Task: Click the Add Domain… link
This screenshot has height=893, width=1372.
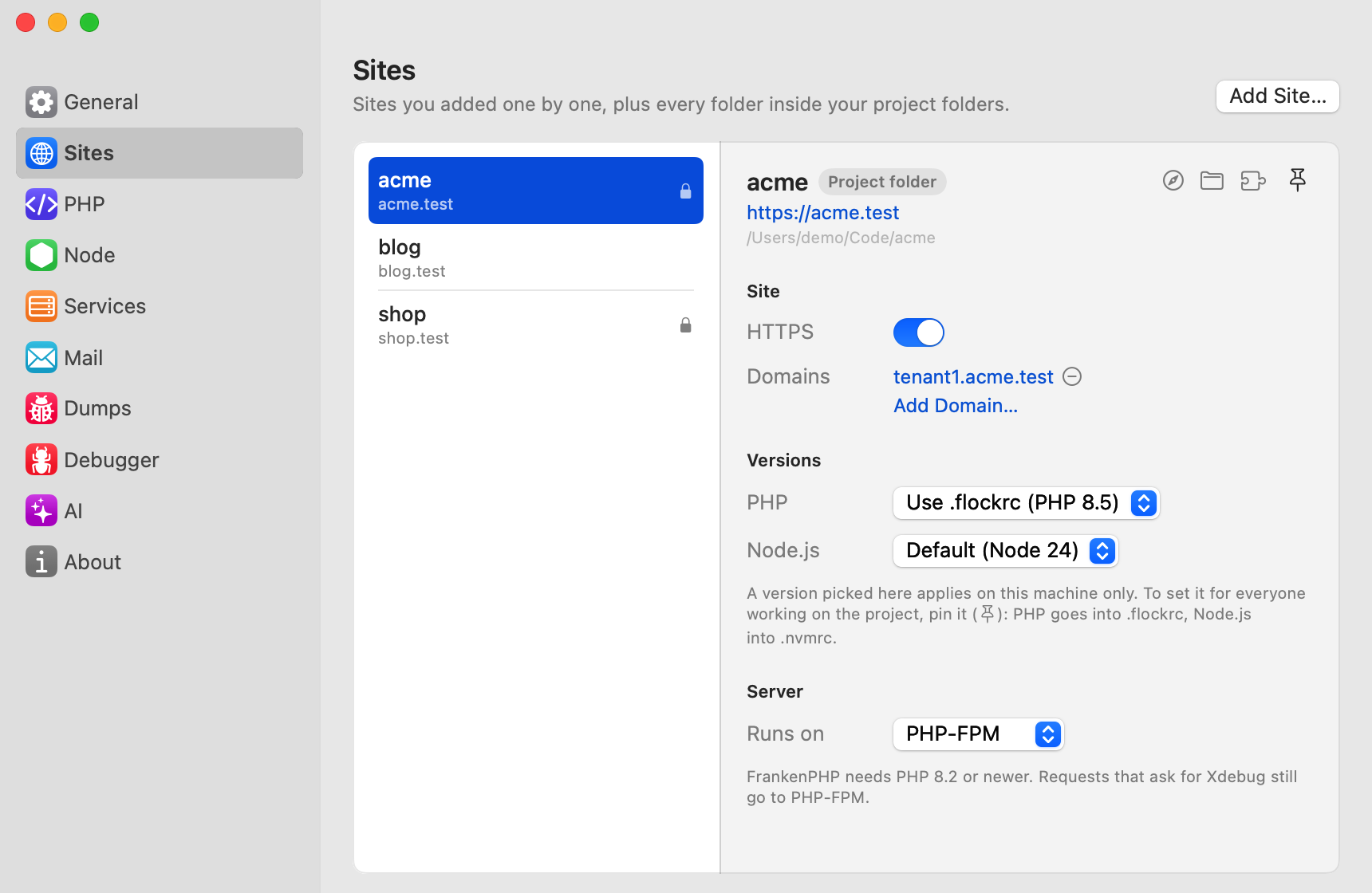Action: point(956,406)
